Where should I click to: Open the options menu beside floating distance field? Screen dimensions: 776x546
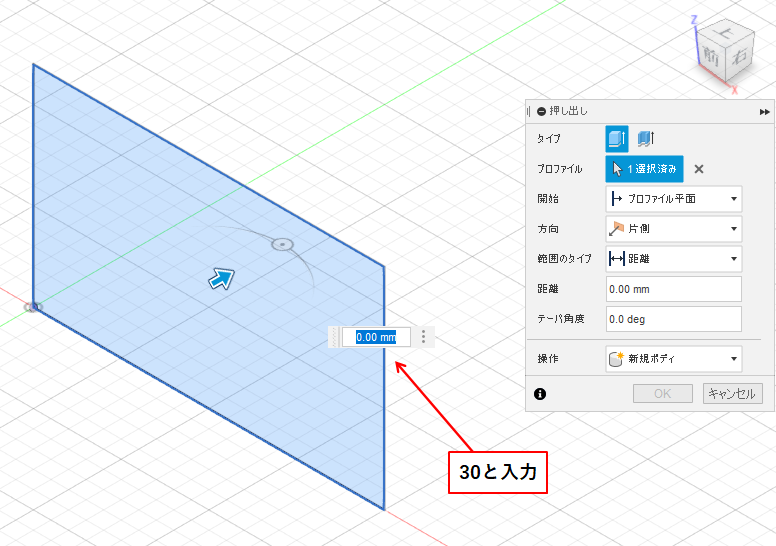(423, 337)
